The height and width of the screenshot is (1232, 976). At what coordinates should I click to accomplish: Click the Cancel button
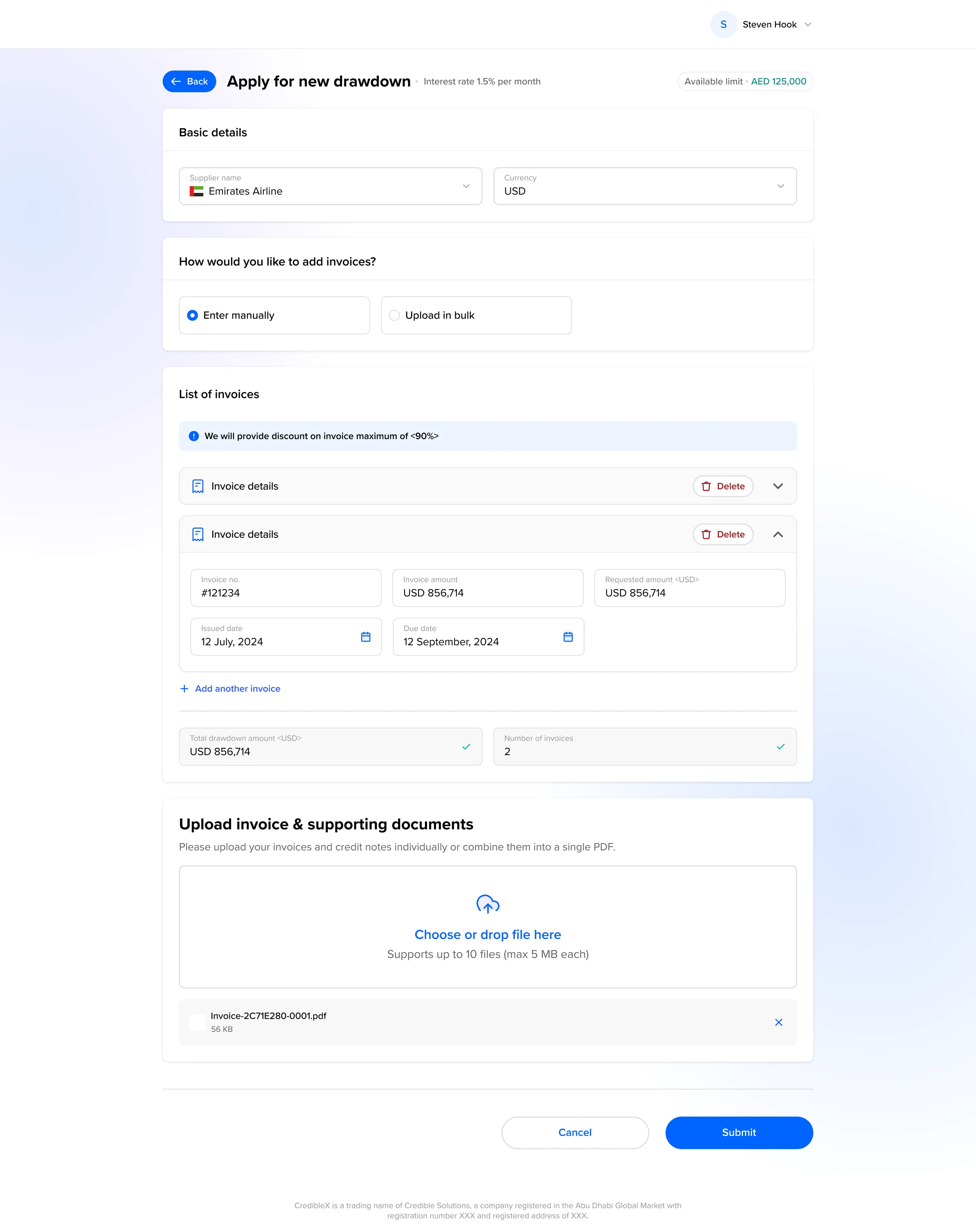(575, 1133)
